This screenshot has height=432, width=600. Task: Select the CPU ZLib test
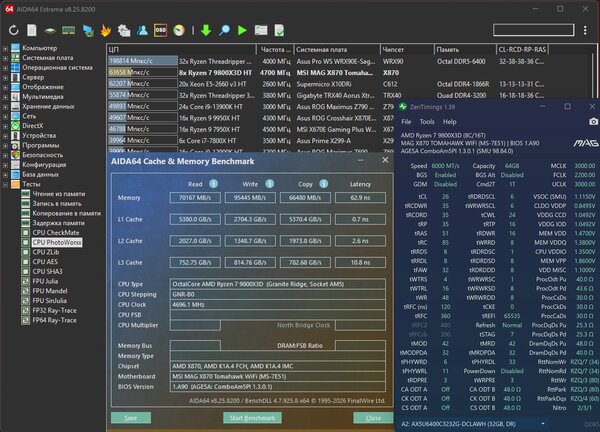(46, 252)
